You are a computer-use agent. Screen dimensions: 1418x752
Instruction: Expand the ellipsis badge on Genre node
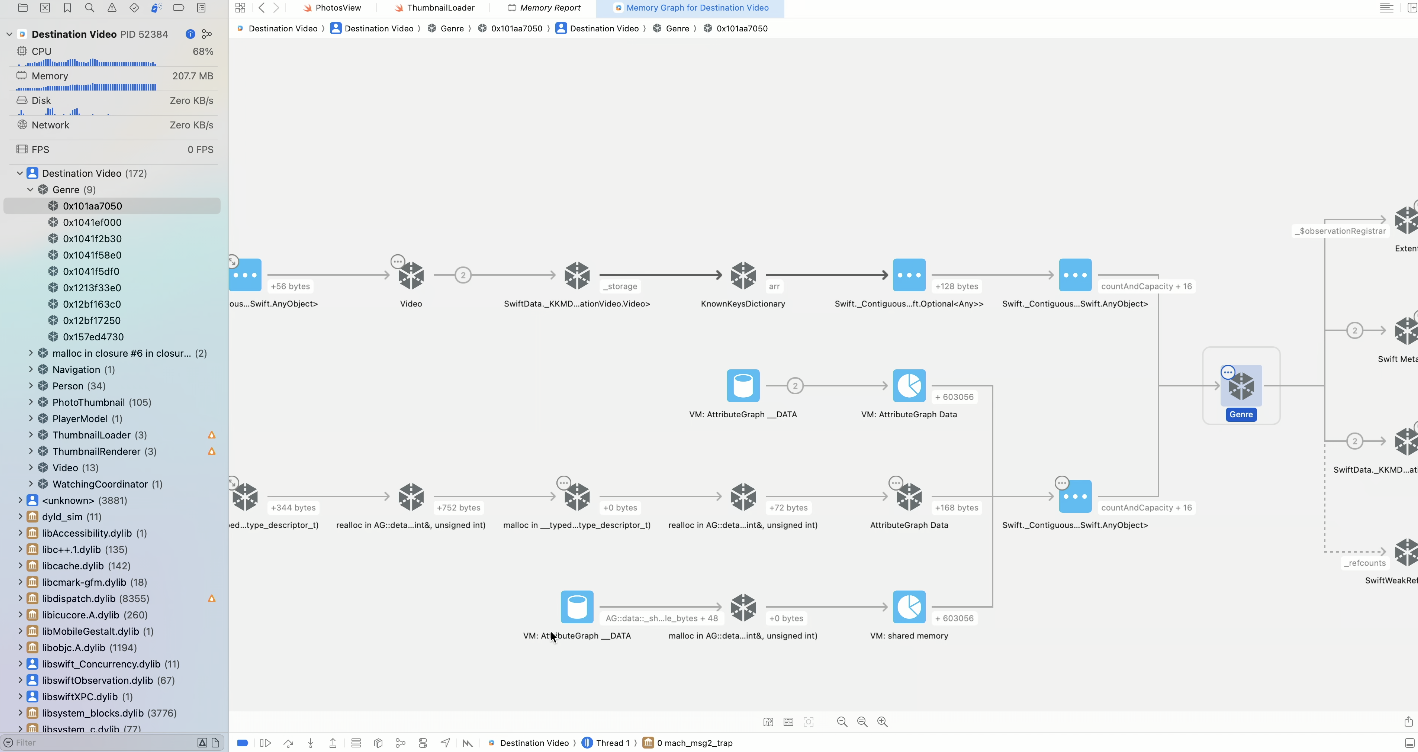1228,373
